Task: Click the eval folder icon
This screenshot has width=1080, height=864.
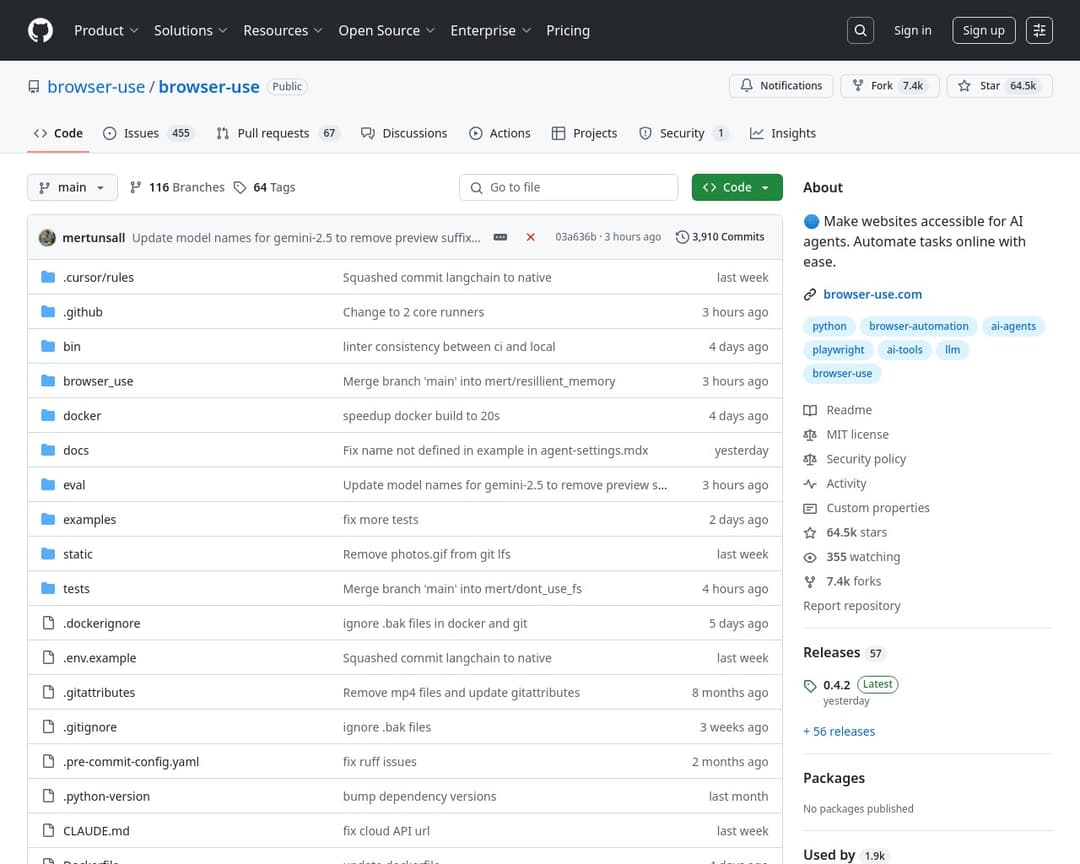Action: click(x=48, y=484)
